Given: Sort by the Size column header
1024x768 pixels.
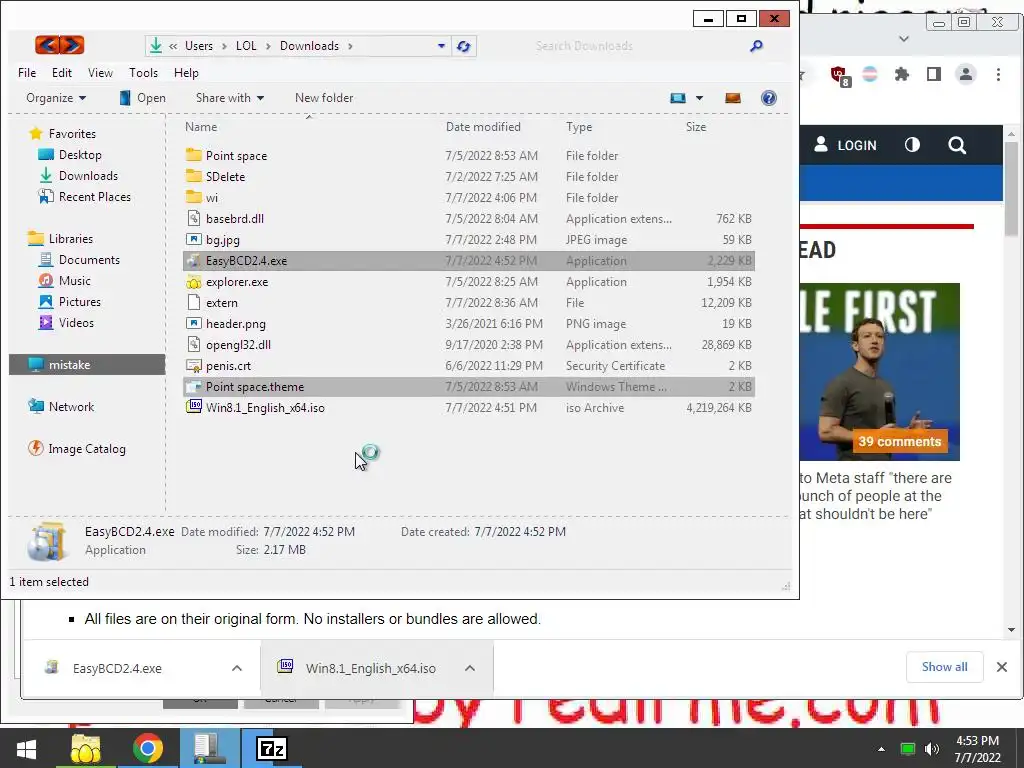Looking at the screenshot, I should 696,127.
